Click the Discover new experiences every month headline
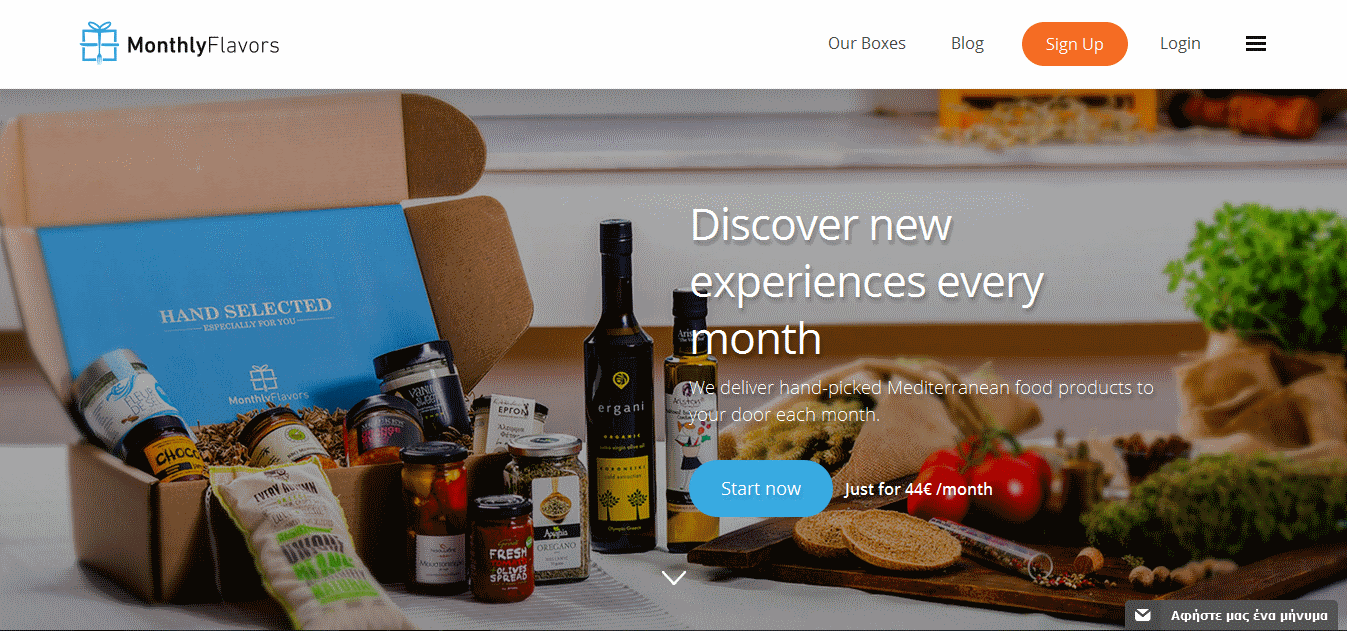The height and width of the screenshot is (631, 1347). [867, 281]
